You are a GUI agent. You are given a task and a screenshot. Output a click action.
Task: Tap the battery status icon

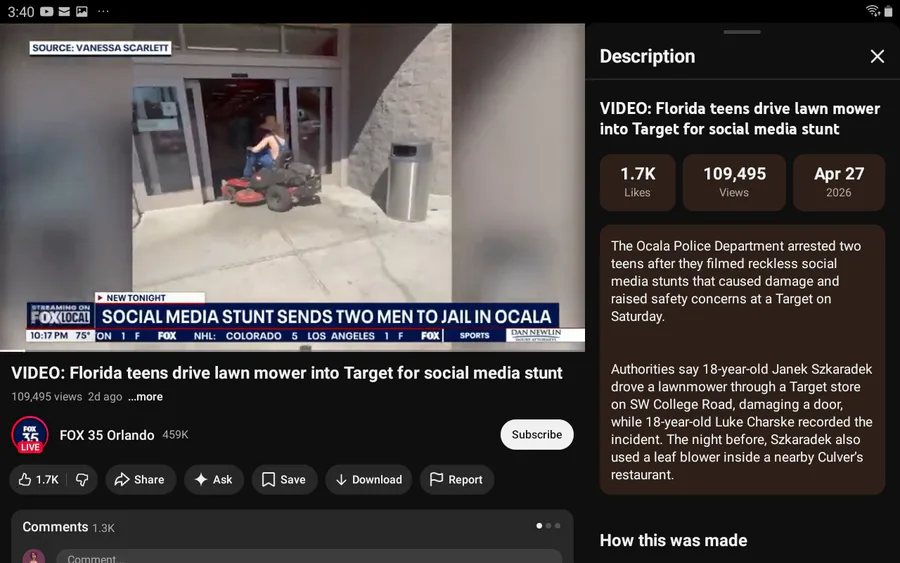tap(889, 11)
